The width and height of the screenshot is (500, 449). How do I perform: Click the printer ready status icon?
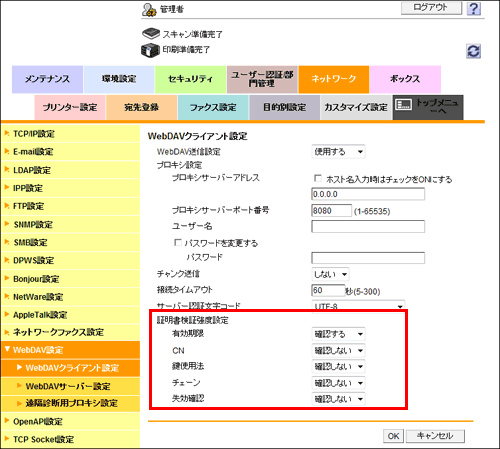[x=150, y=50]
